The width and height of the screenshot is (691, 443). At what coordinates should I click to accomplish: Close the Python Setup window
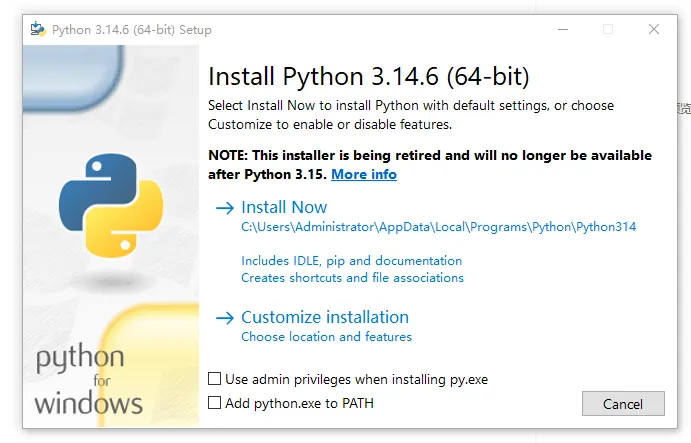654,30
